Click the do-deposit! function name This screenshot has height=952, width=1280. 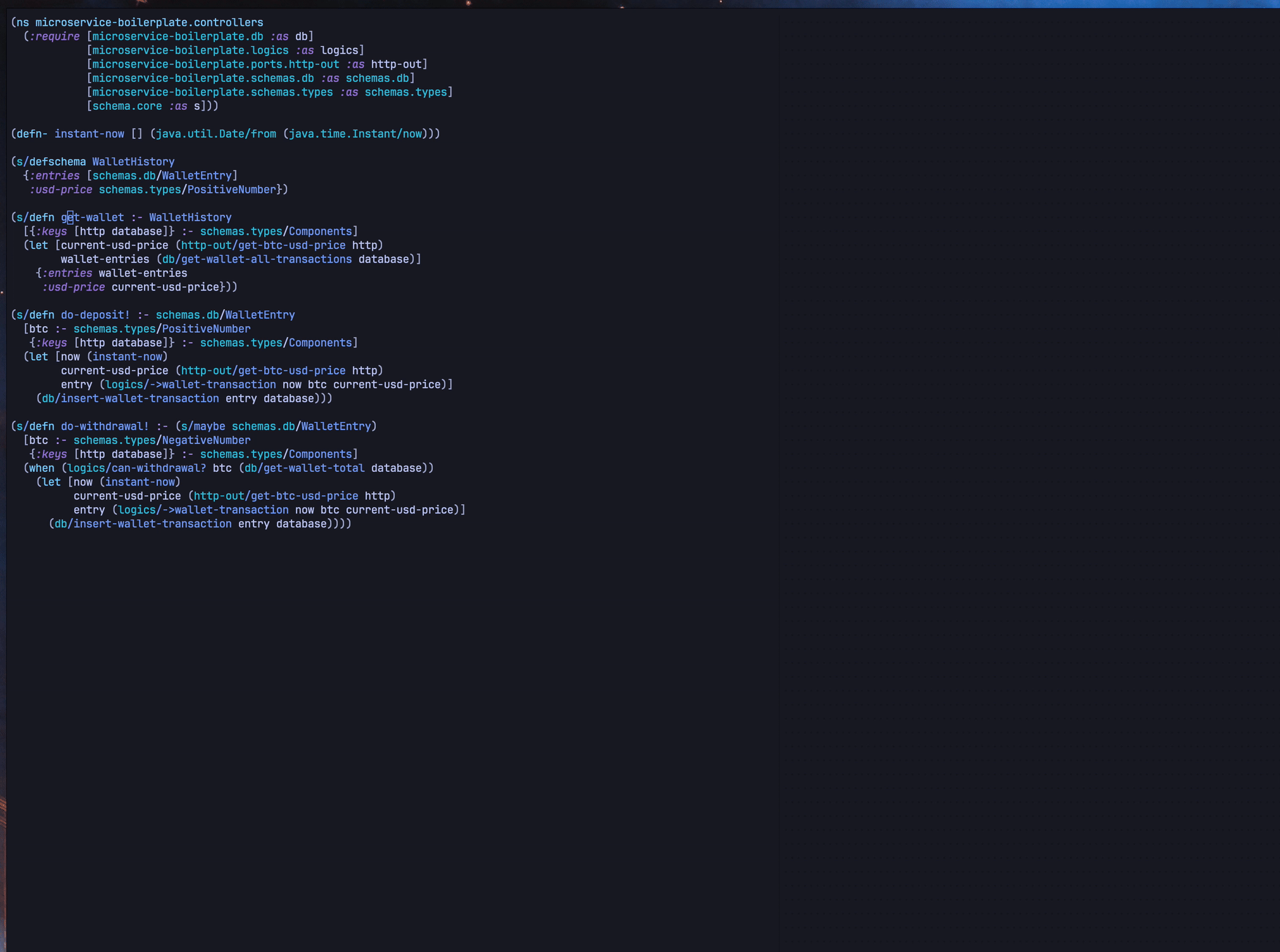[95, 315]
